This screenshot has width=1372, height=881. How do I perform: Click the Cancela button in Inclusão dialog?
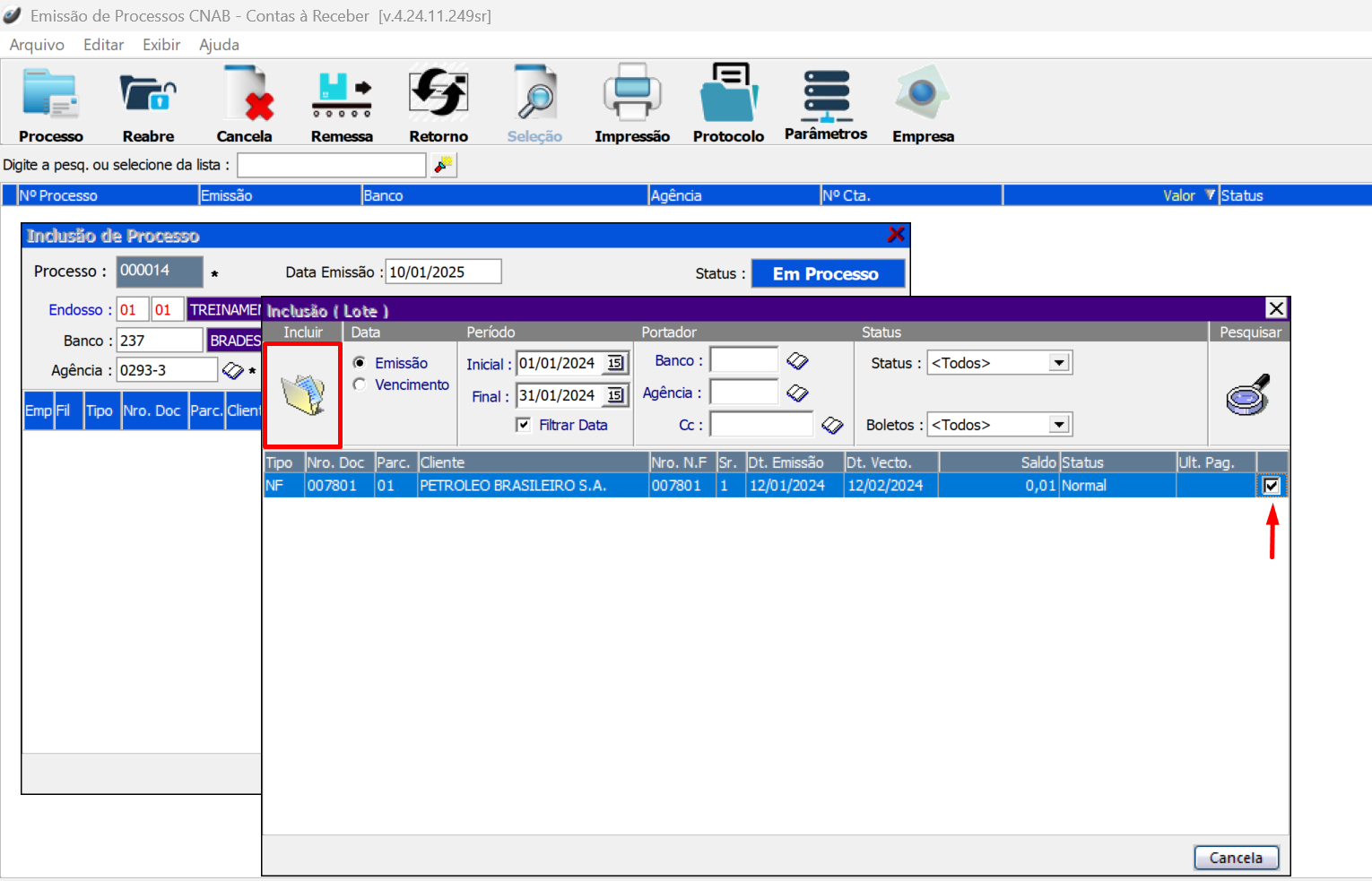pos(1236,858)
